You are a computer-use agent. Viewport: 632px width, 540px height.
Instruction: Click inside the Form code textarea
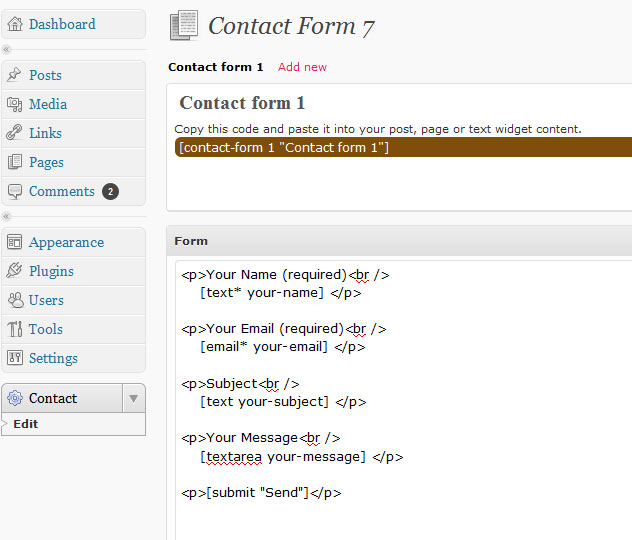click(x=404, y=400)
